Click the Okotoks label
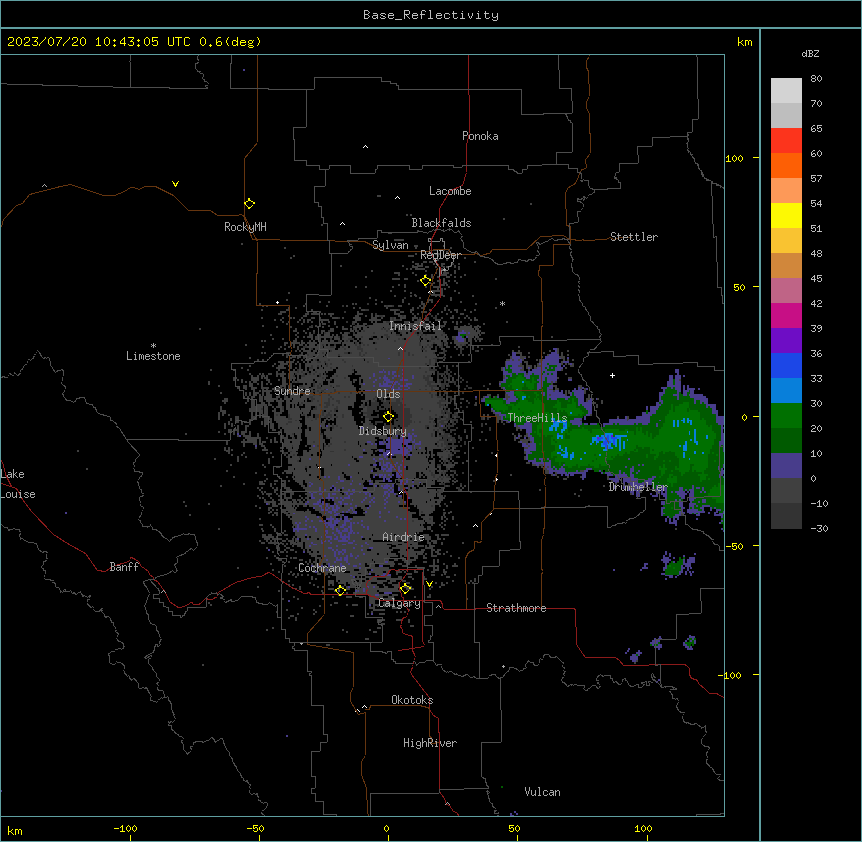862x842 pixels. (412, 700)
